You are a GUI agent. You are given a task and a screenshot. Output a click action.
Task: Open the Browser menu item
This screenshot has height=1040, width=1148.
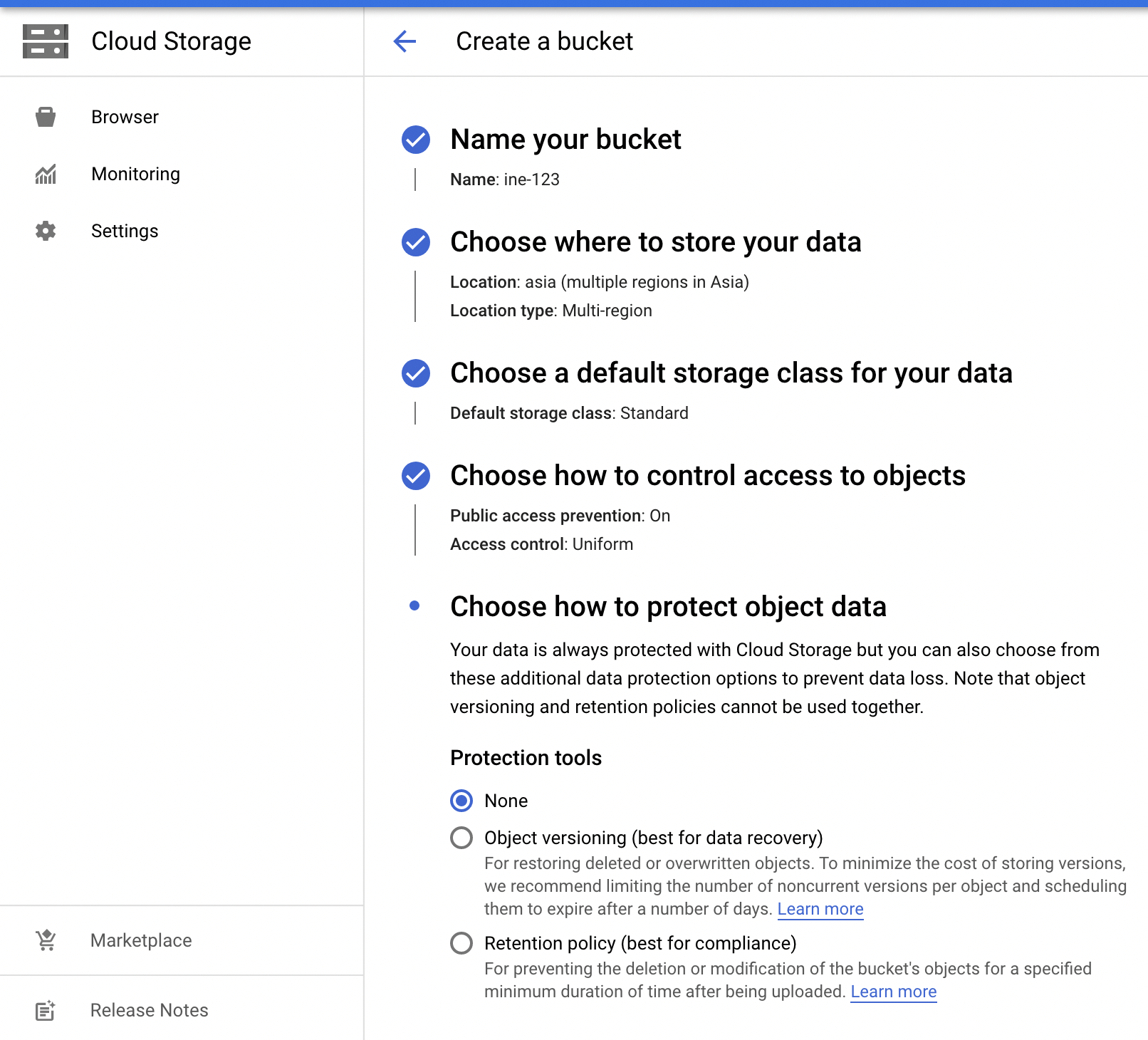125,117
